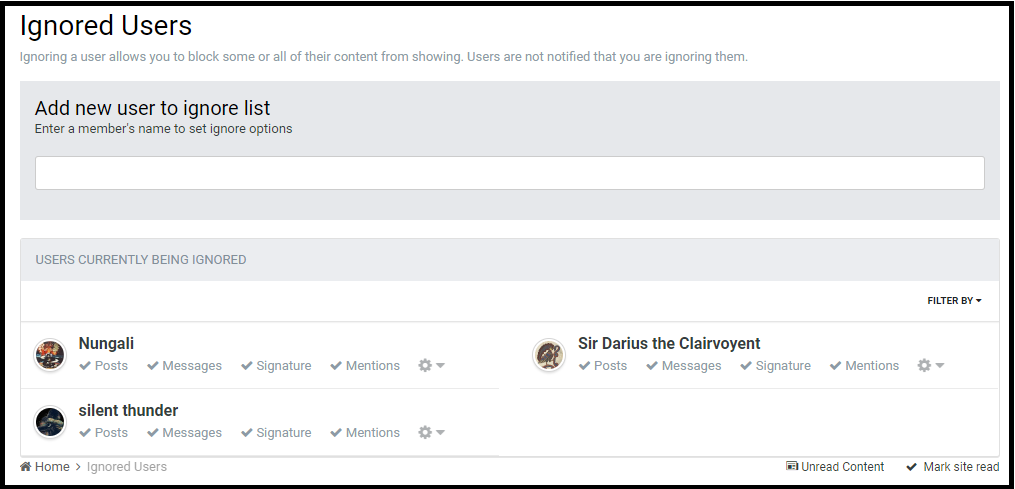Image resolution: width=1015 pixels, height=489 pixels.
Task: Click the Mark site read checkmark icon
Action: pos(911,466)
